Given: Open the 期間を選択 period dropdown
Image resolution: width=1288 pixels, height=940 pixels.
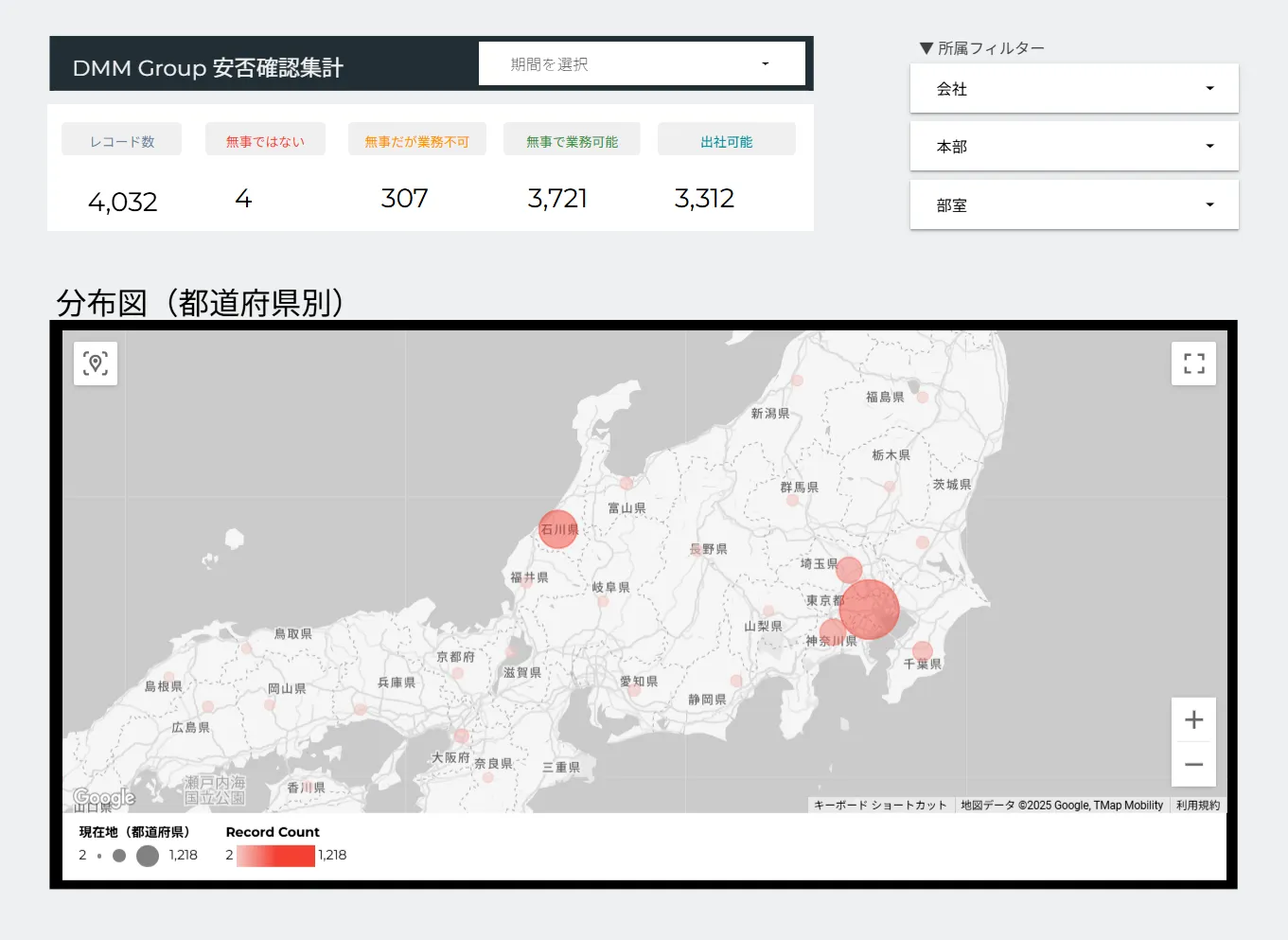Looking at the screenshot, I should (642, 64).
